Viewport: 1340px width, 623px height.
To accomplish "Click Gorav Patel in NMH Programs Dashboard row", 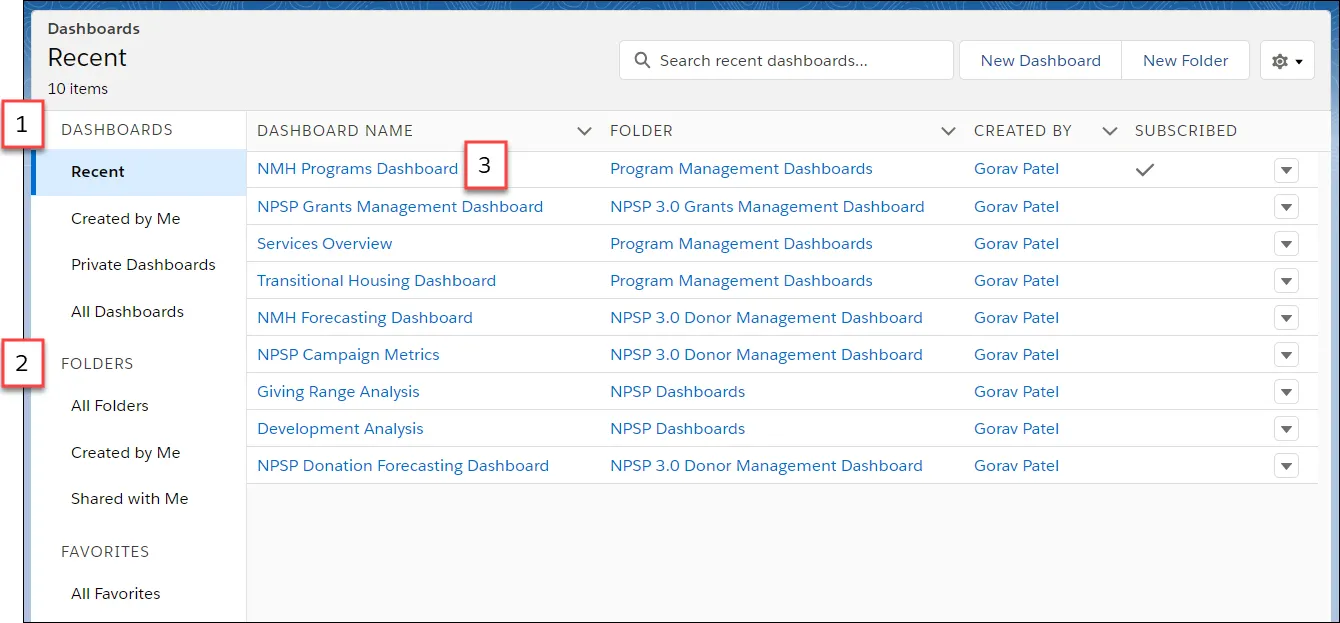I will (x=1016, y=169).
